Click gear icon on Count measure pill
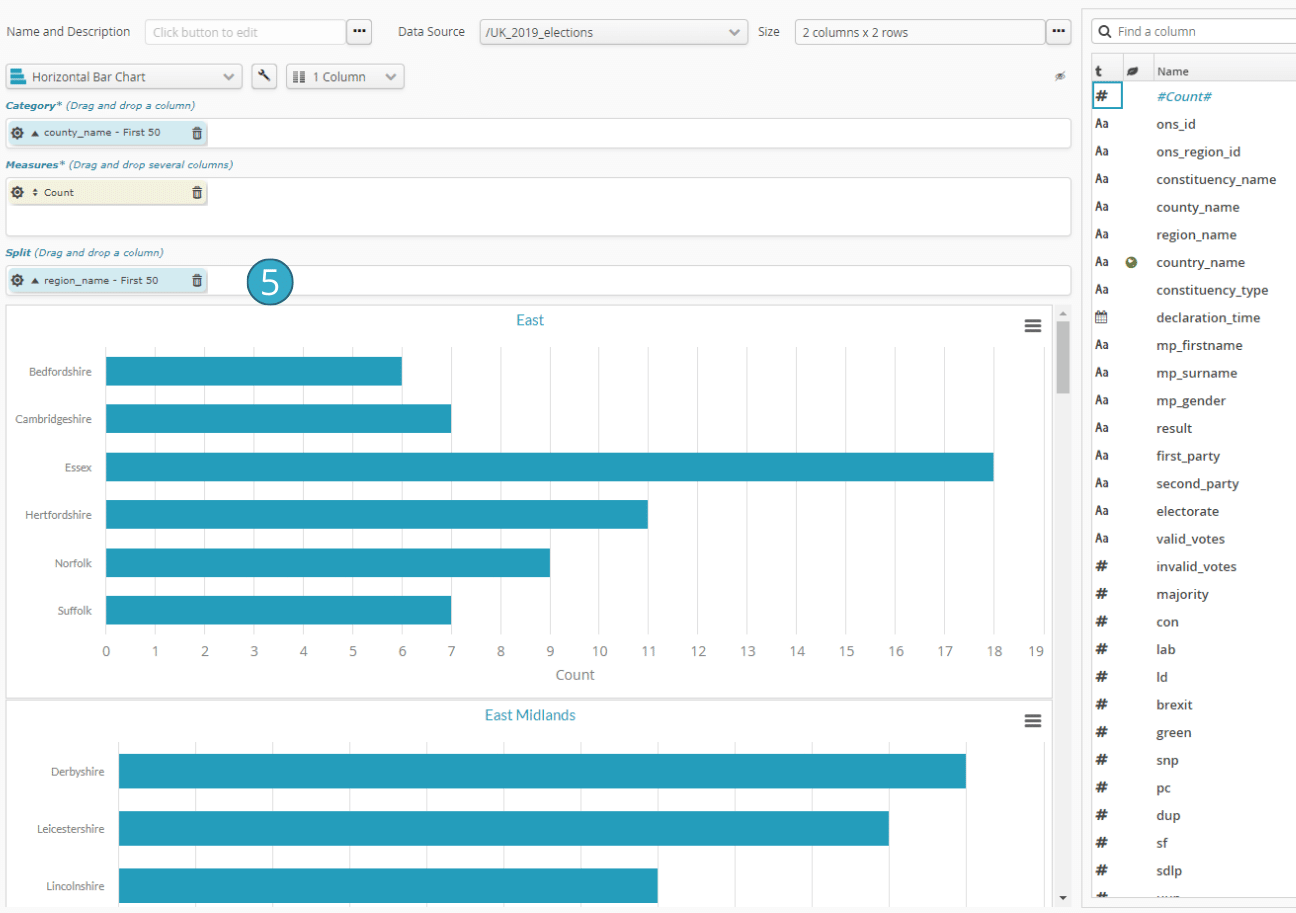This screenshot has height=913, width=1296. coord(17,192)
